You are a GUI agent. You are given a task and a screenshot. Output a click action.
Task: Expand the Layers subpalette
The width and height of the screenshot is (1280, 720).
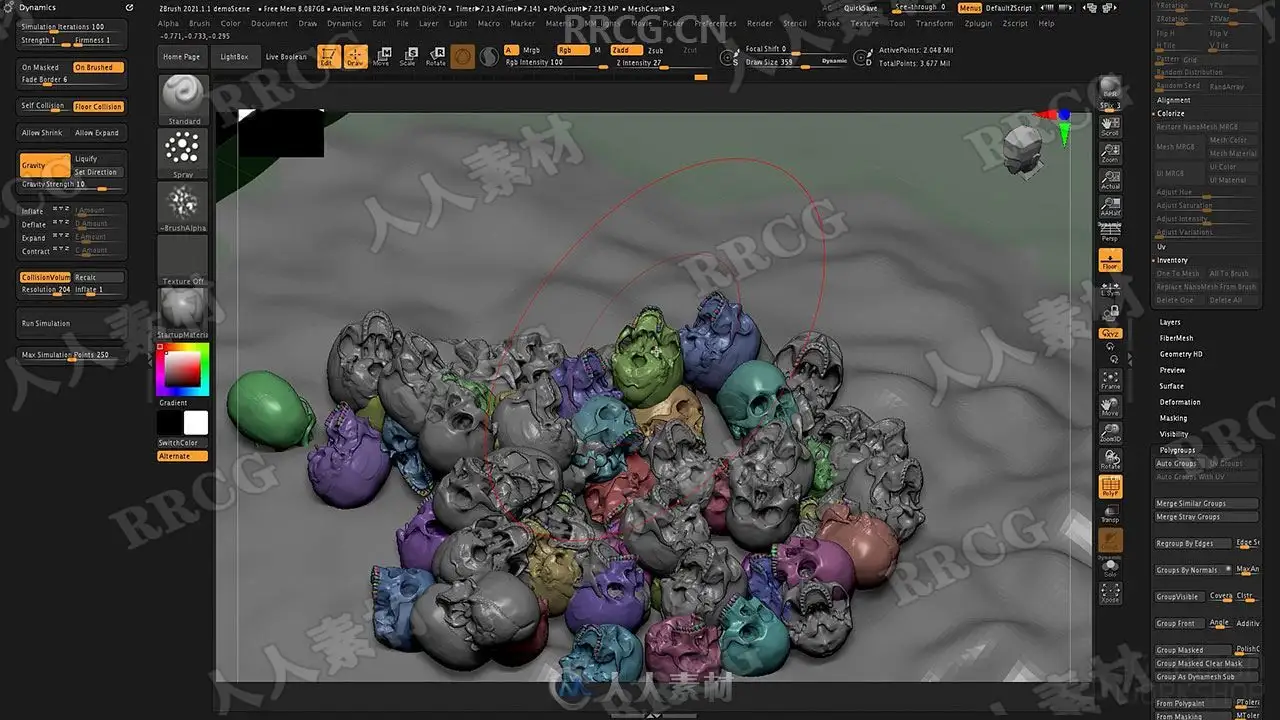click(1170, 322)
